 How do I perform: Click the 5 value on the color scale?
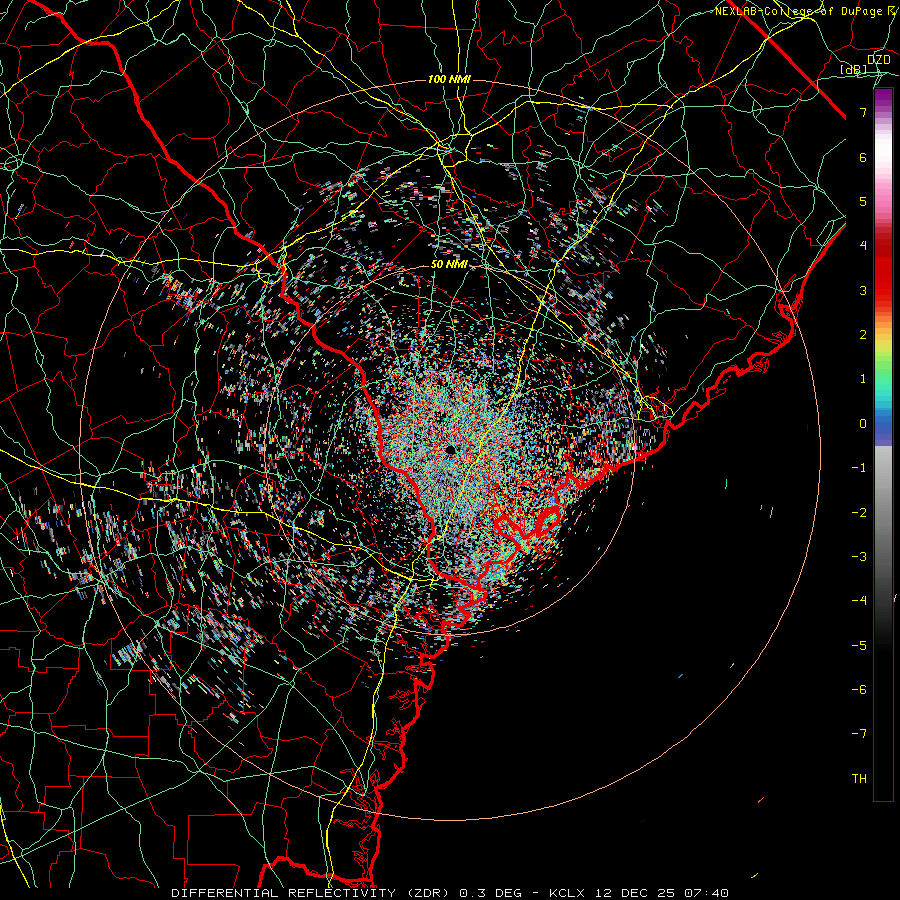point(863,201)
